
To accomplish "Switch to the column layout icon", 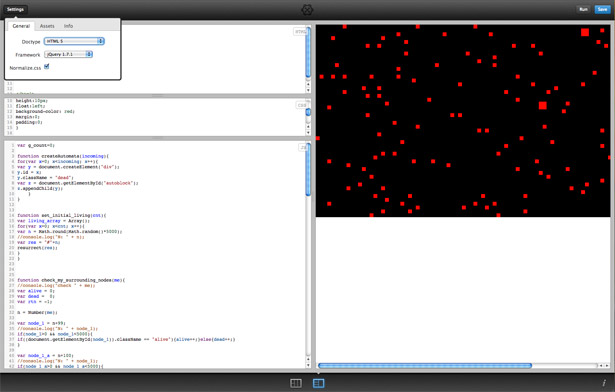I will coord(296,383).
